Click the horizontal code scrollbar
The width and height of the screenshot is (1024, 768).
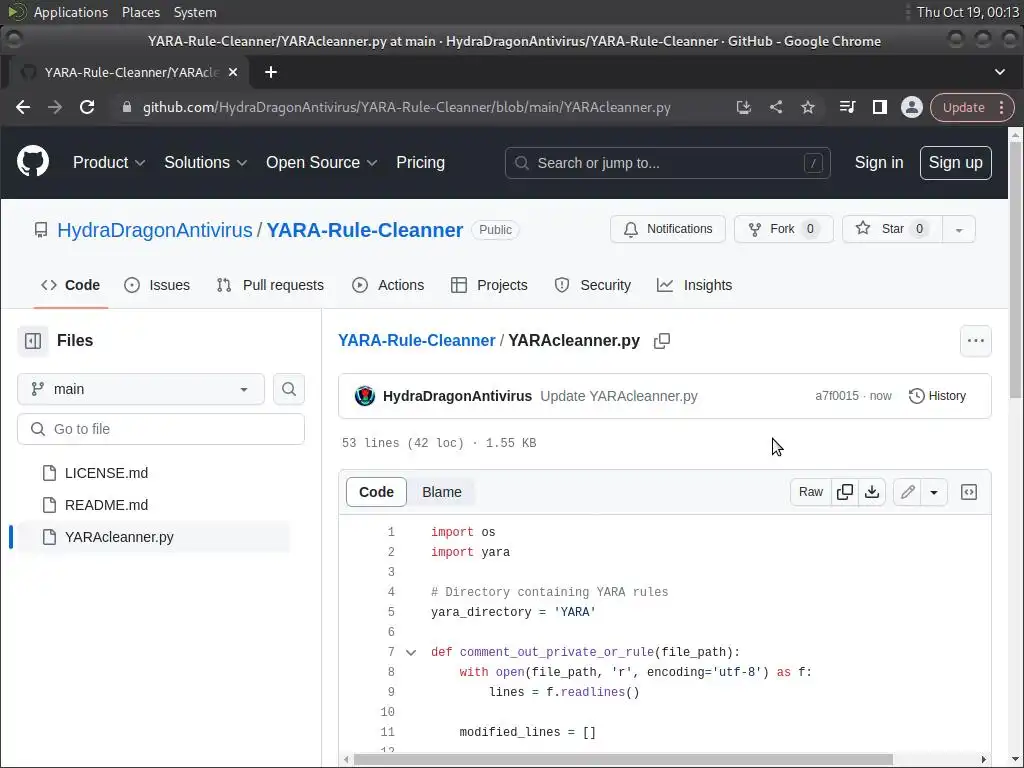pyautogui.click(x=623, y=760)
